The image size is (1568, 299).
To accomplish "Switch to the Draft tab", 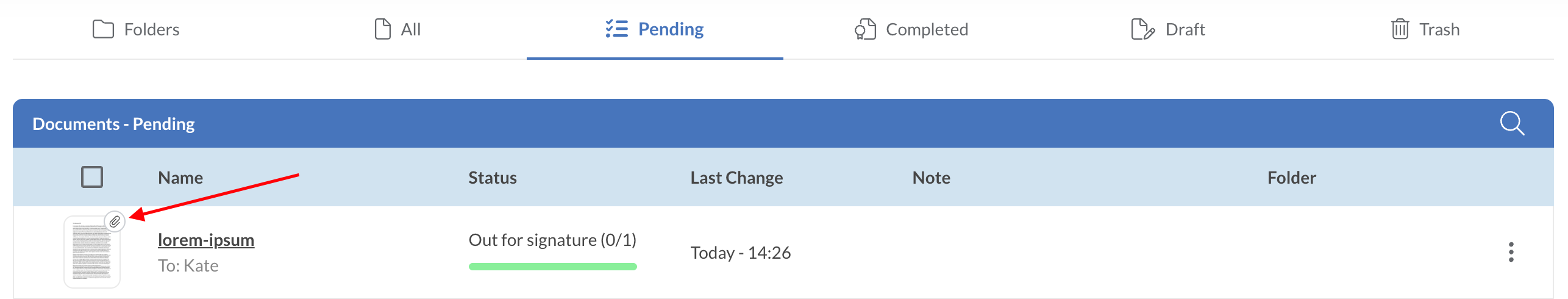I will tap(1185, 29).
